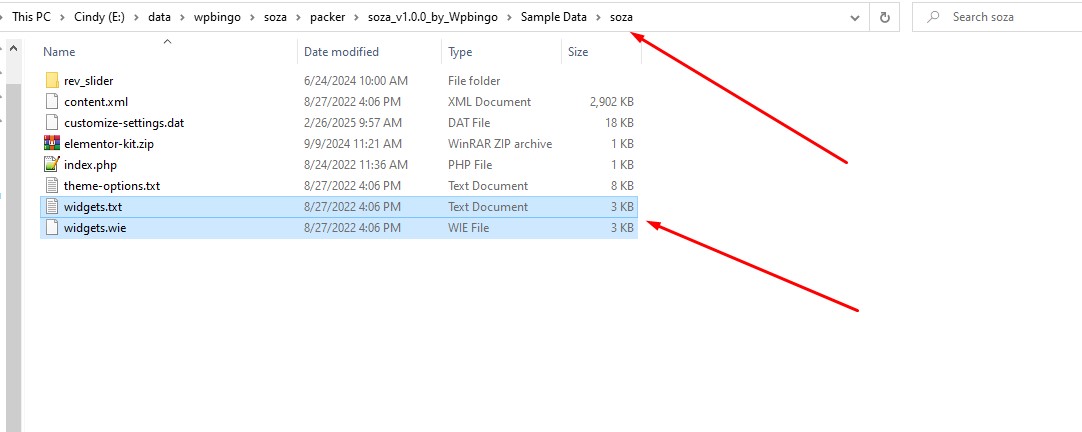Jump to This PC in breadcrumb

click(x=30, y=18)
